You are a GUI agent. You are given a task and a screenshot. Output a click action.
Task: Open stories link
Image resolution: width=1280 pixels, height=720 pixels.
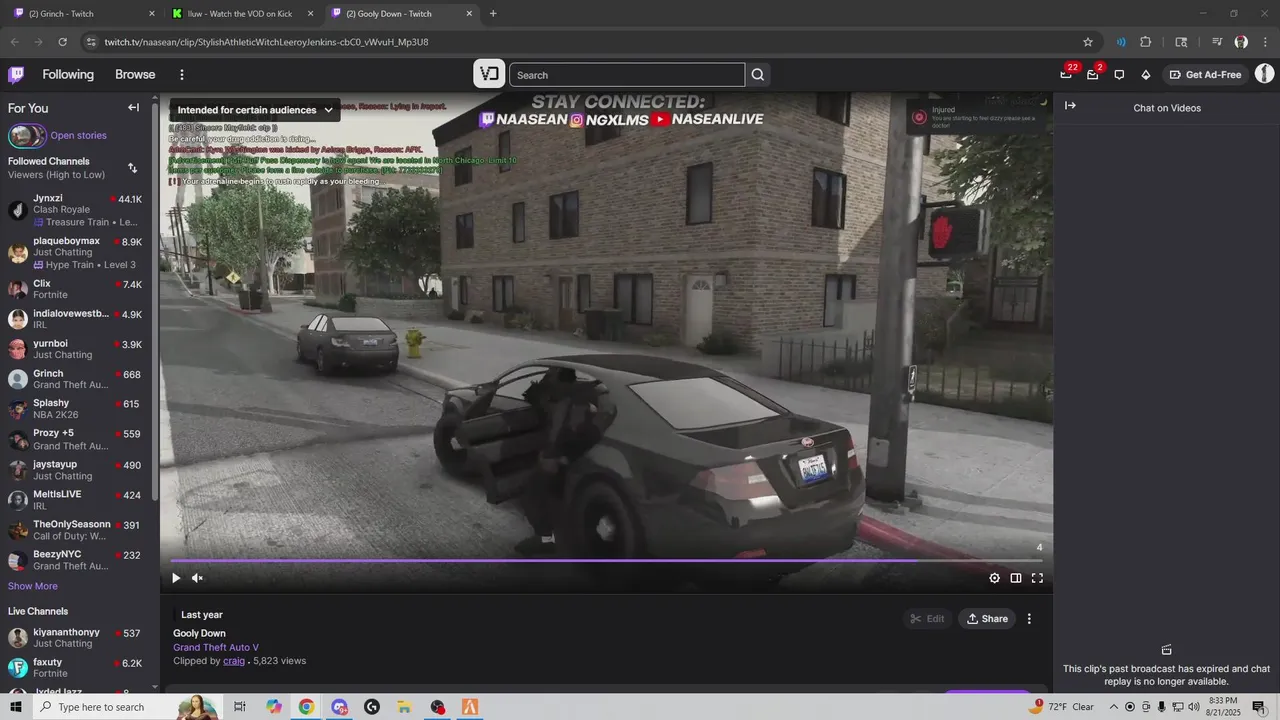pyautogui.click(x=78, y=136)
